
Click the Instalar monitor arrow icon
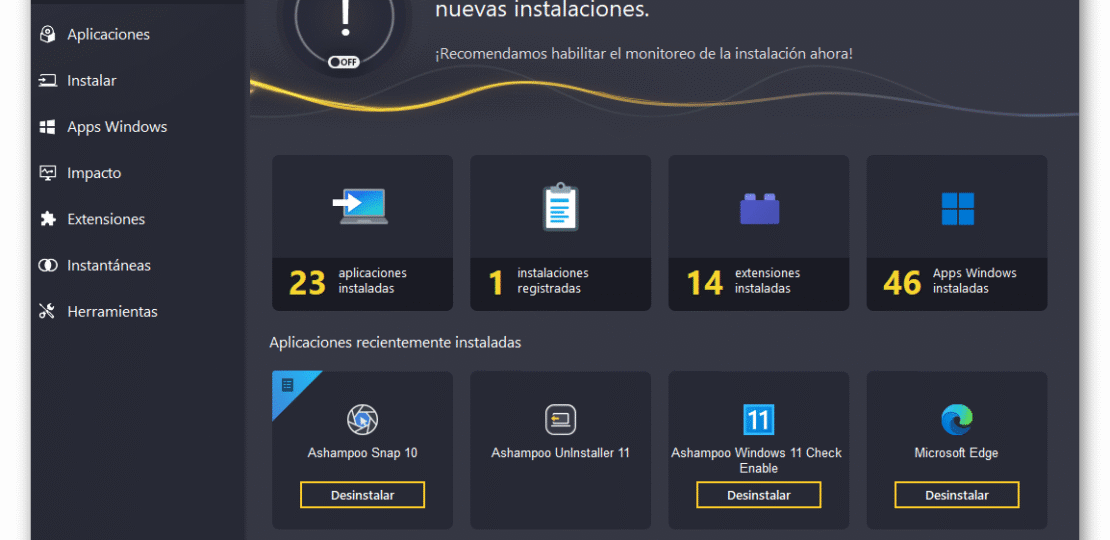47,81
